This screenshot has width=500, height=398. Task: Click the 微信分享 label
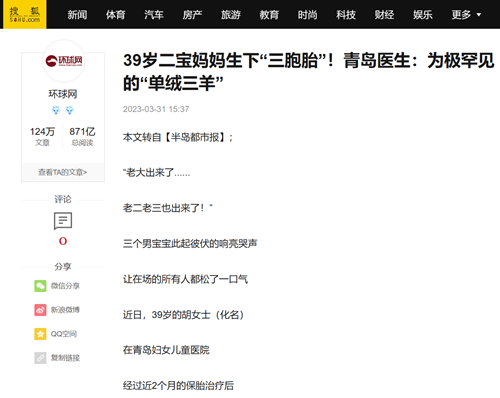pos(65,286)
